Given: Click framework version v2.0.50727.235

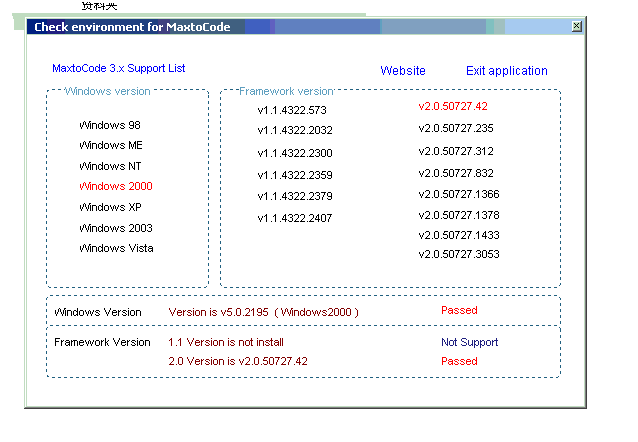Looking at the screenshot, I should (456, 128).
